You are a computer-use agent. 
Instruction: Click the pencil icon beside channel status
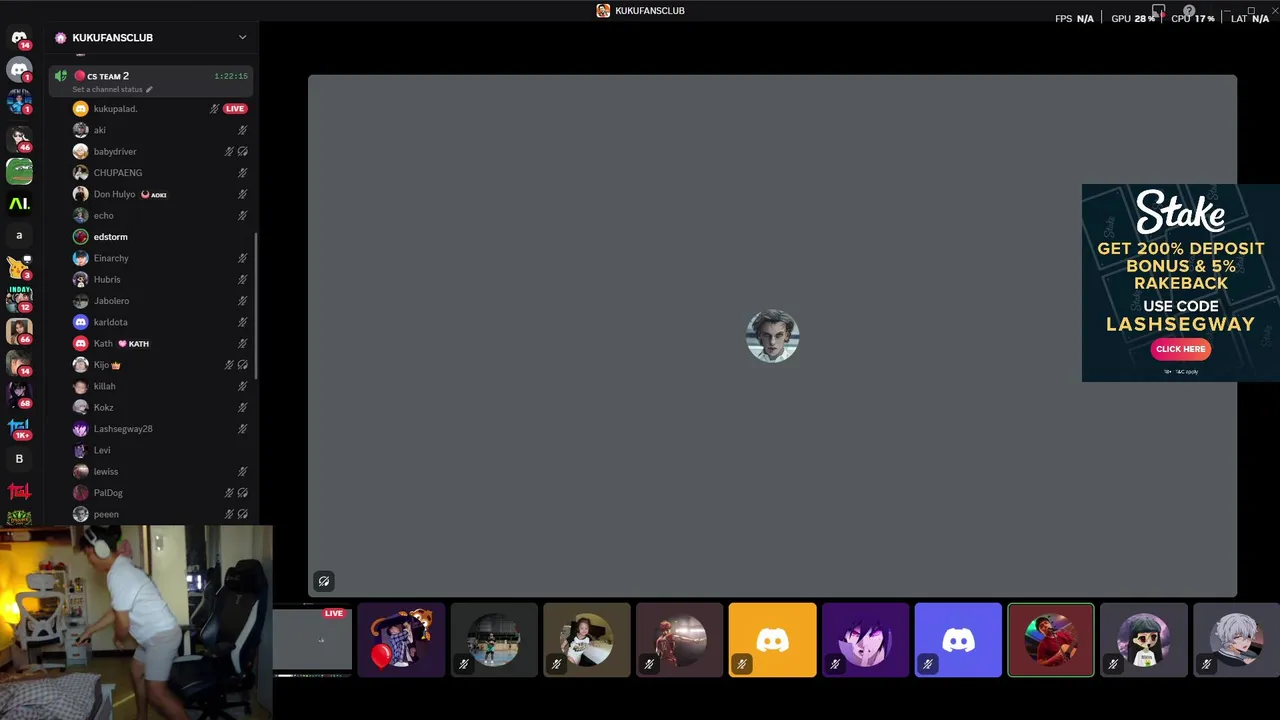click(x=149, y=90)
